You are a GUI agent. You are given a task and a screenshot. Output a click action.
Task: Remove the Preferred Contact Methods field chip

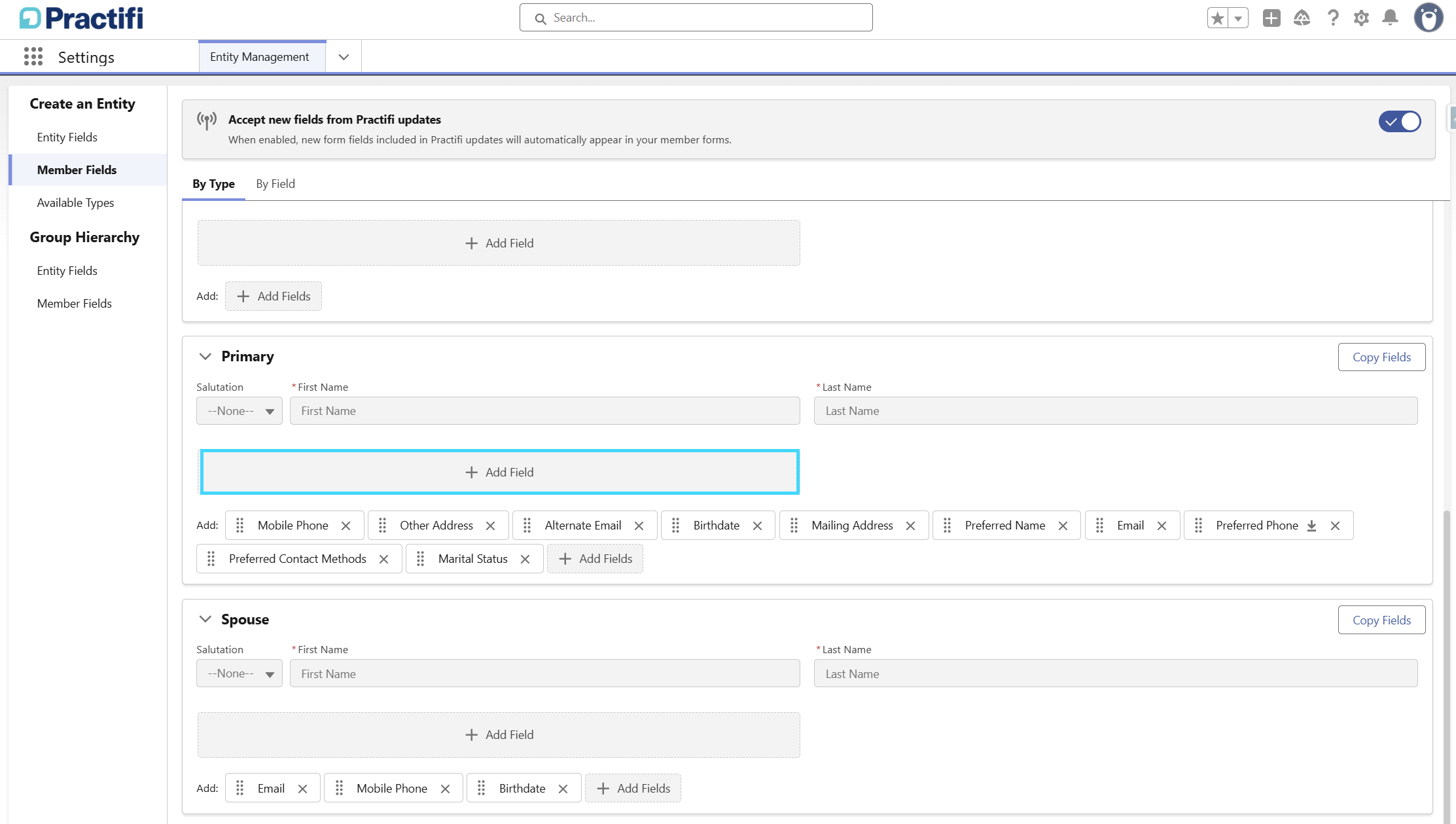coord(383,559)
